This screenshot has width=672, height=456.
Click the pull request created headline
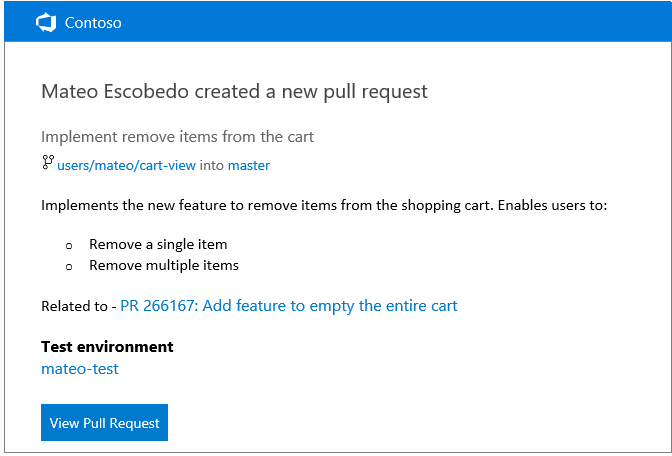point(234,92)
